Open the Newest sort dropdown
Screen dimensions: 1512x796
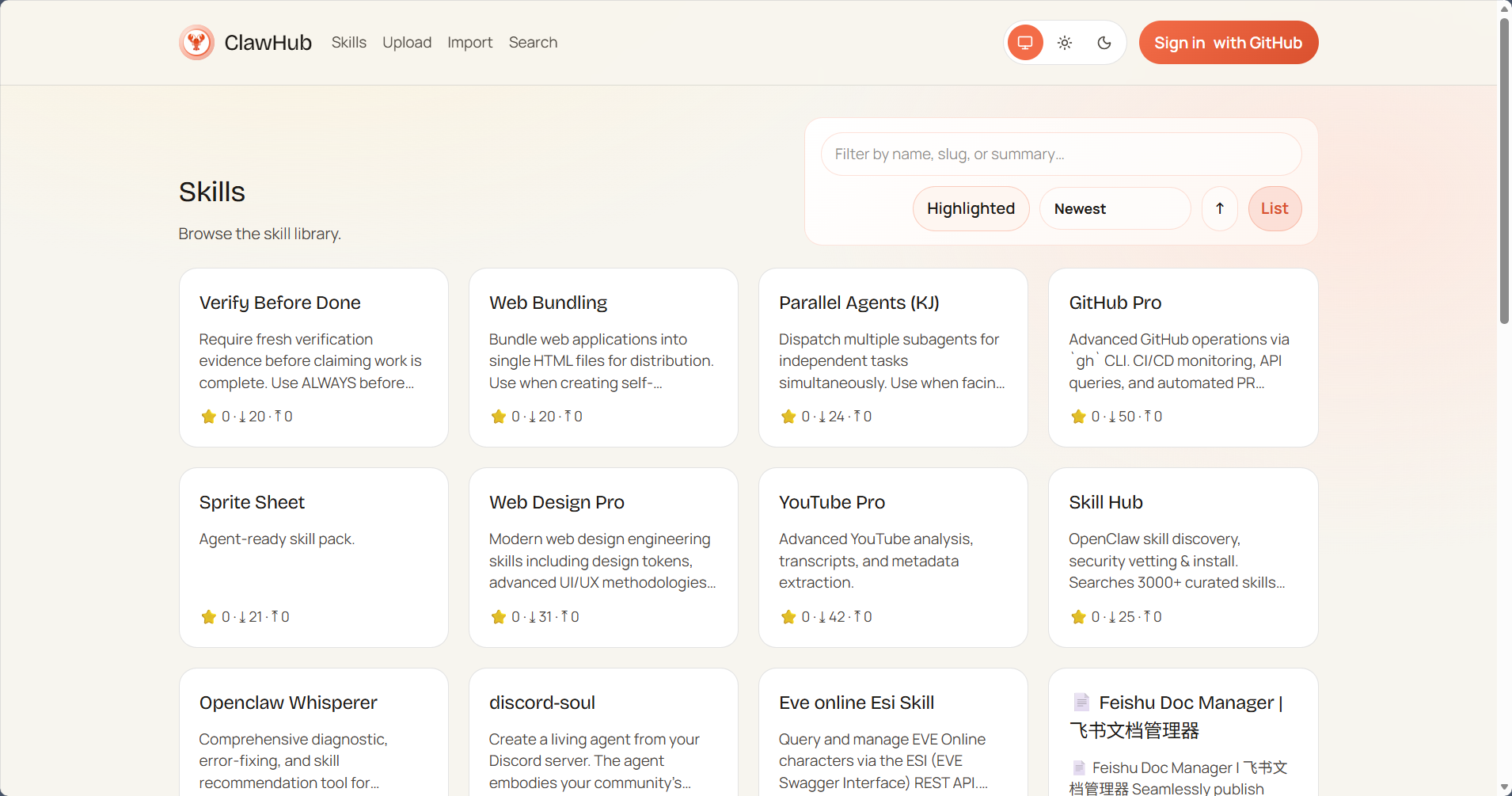[1115, 208]
